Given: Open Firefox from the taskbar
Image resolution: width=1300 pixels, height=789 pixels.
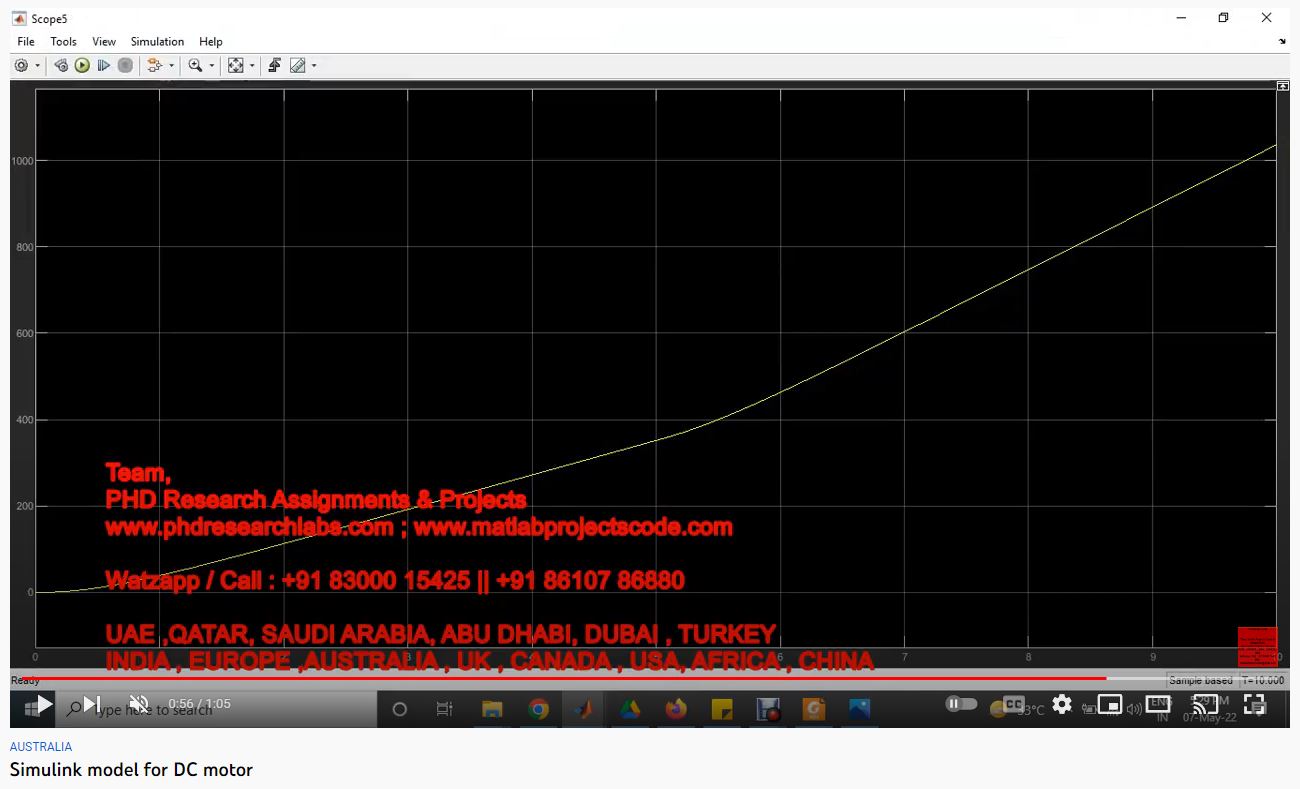Looking at the screenshot, I should 676,710.
